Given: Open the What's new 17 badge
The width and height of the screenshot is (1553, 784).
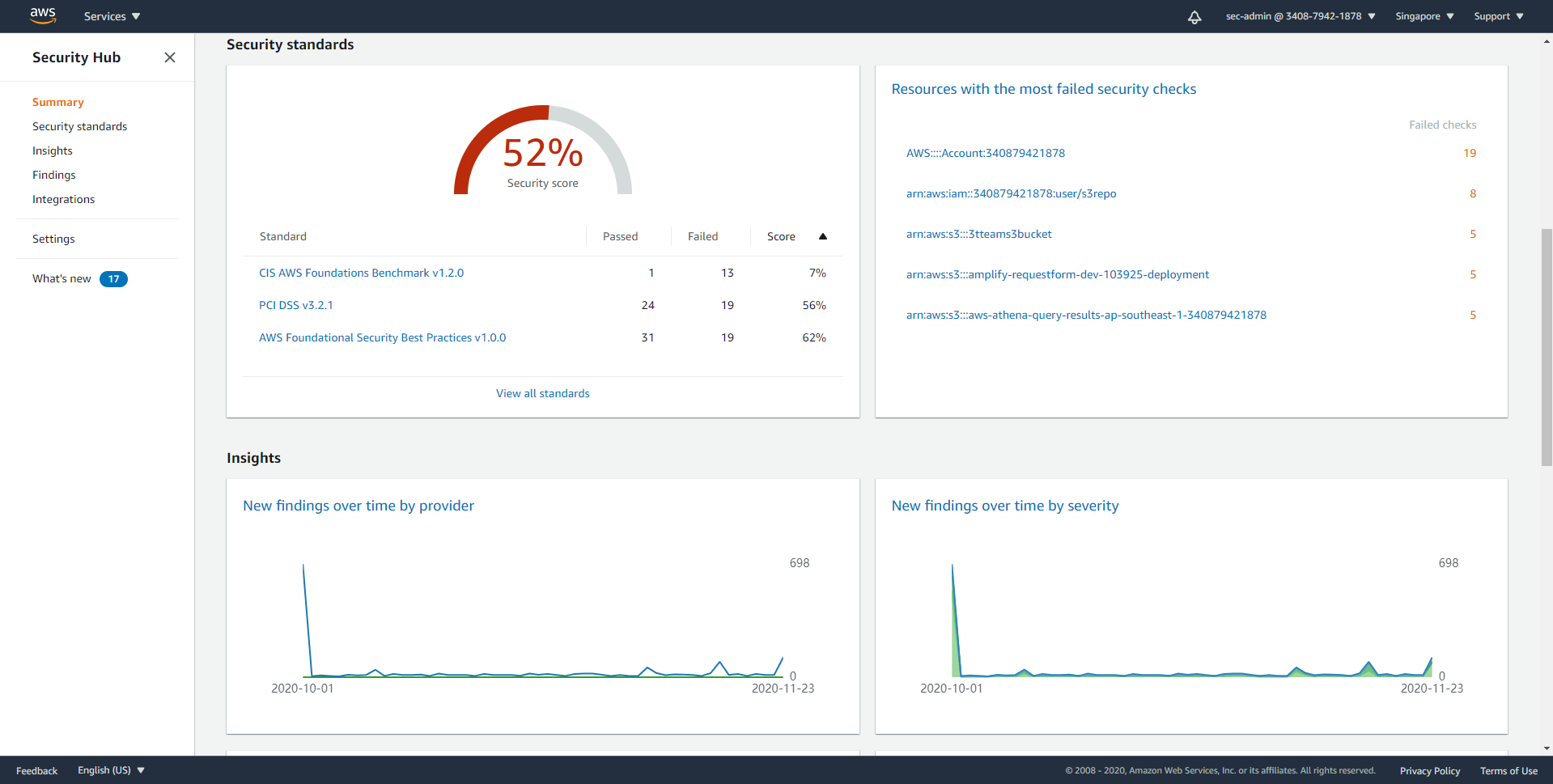Looking at the screenshot, I should click(x=113, y=279).
